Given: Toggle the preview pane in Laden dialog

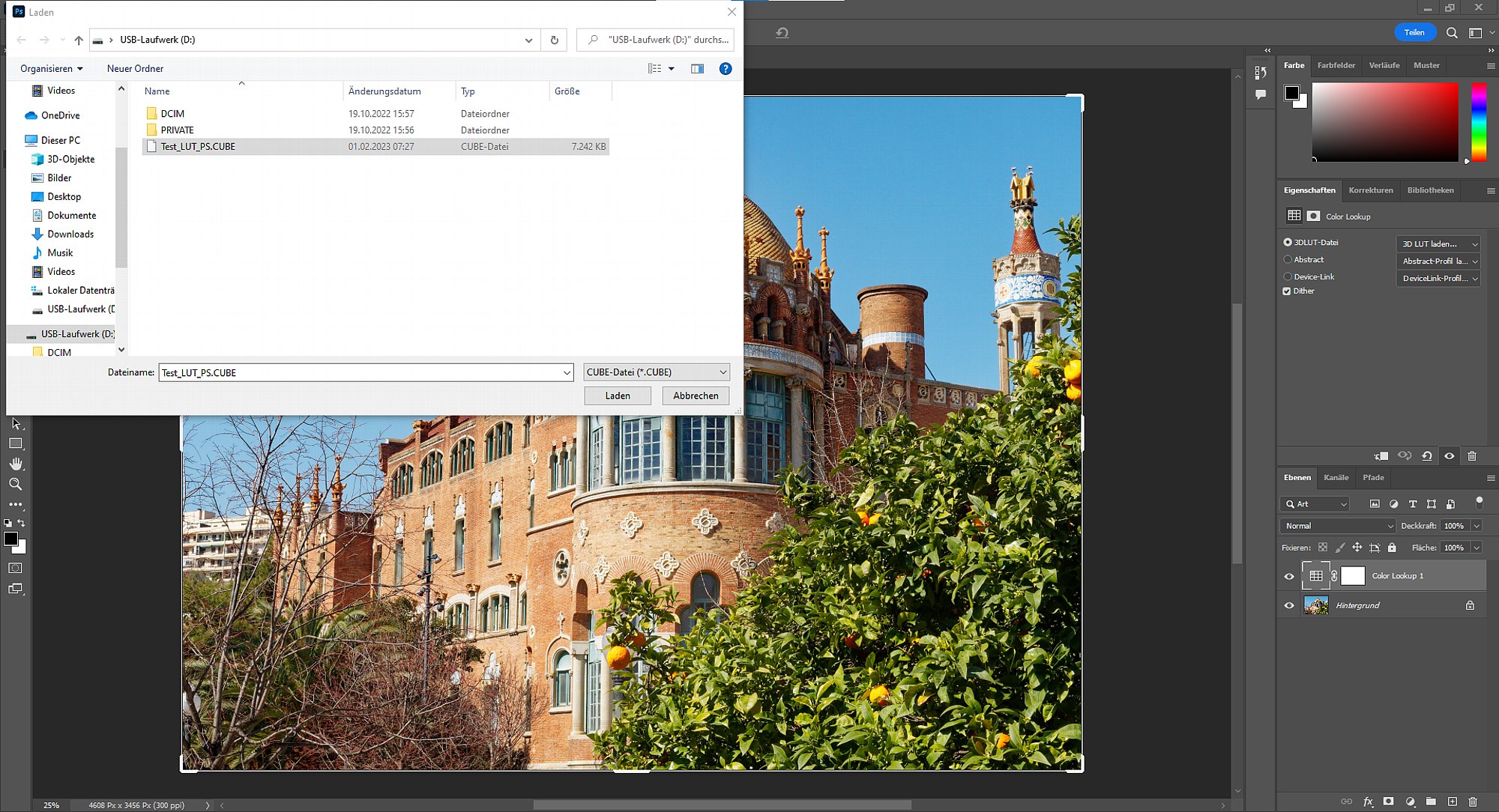Looking at the screenshot, I should click(x=697, y=69).
